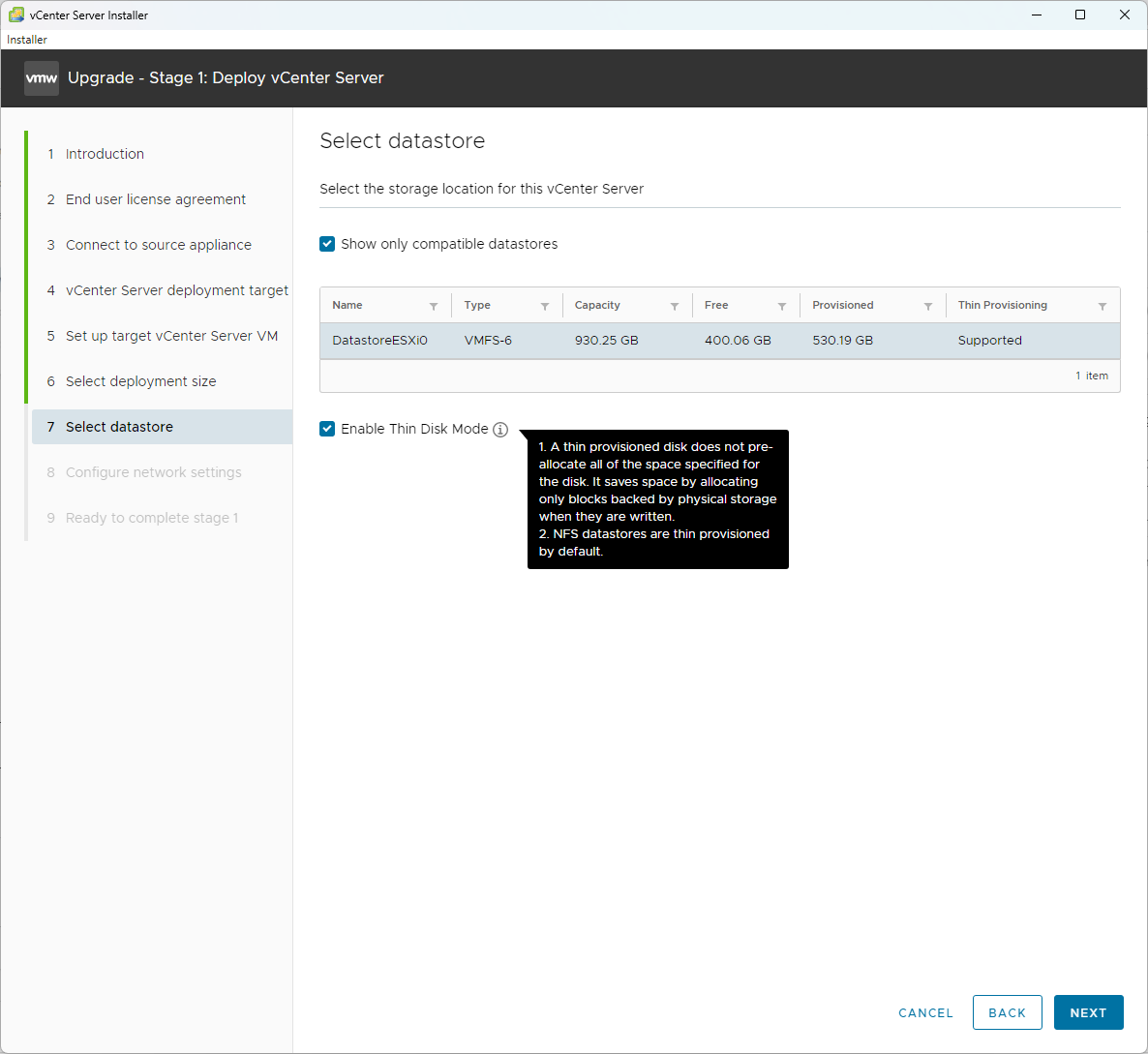Click the info icon beside Enable Thin Disk Mode
Screen dimensions: 1148x1054
[500, 429]
